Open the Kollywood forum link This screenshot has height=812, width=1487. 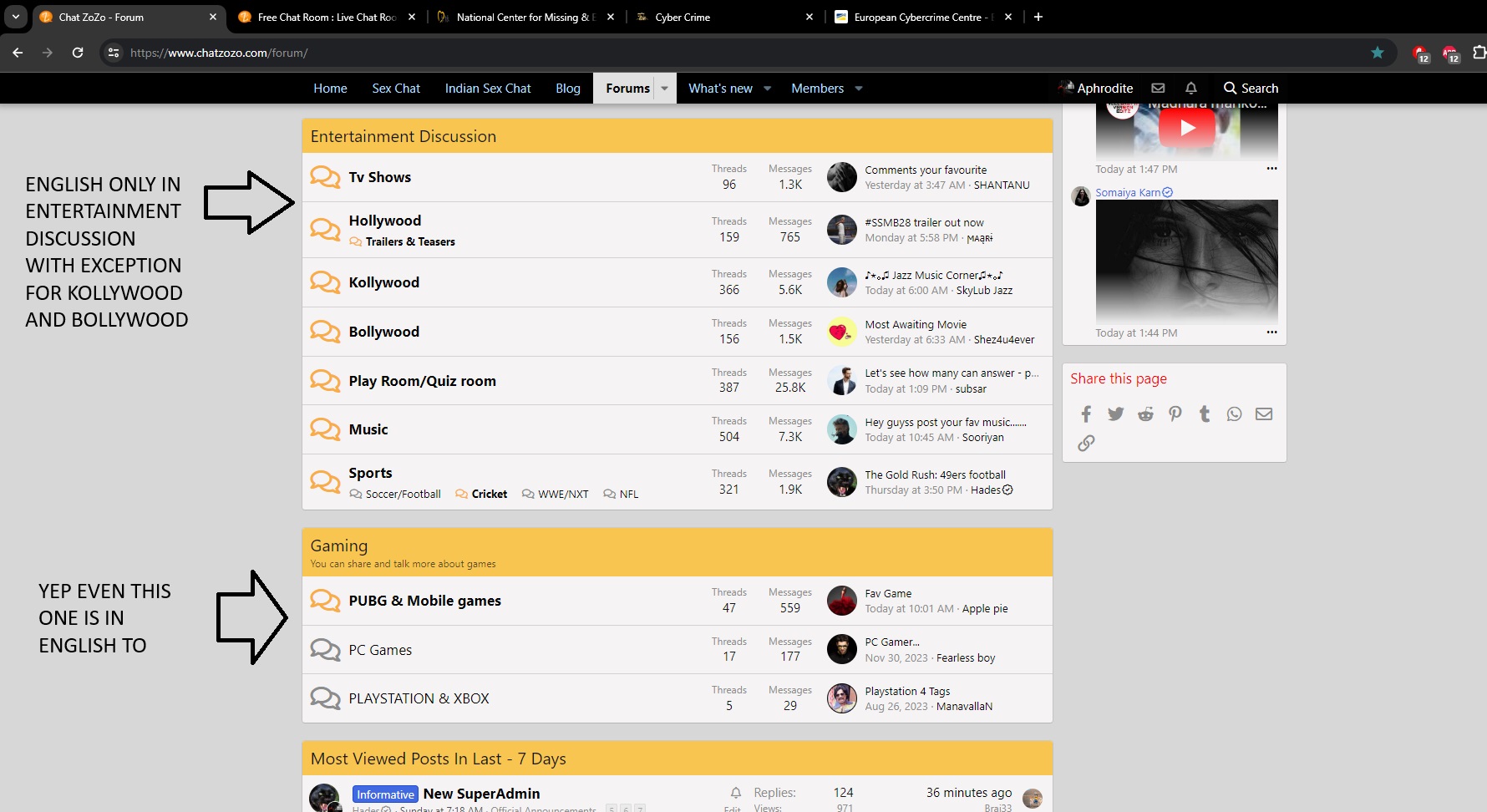click(x=383, y=282)
